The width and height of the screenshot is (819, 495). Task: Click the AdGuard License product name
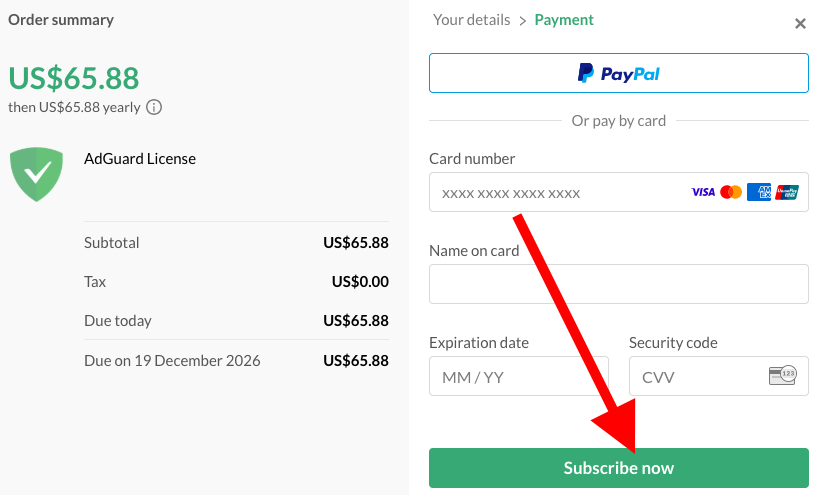tap(140, 158)
